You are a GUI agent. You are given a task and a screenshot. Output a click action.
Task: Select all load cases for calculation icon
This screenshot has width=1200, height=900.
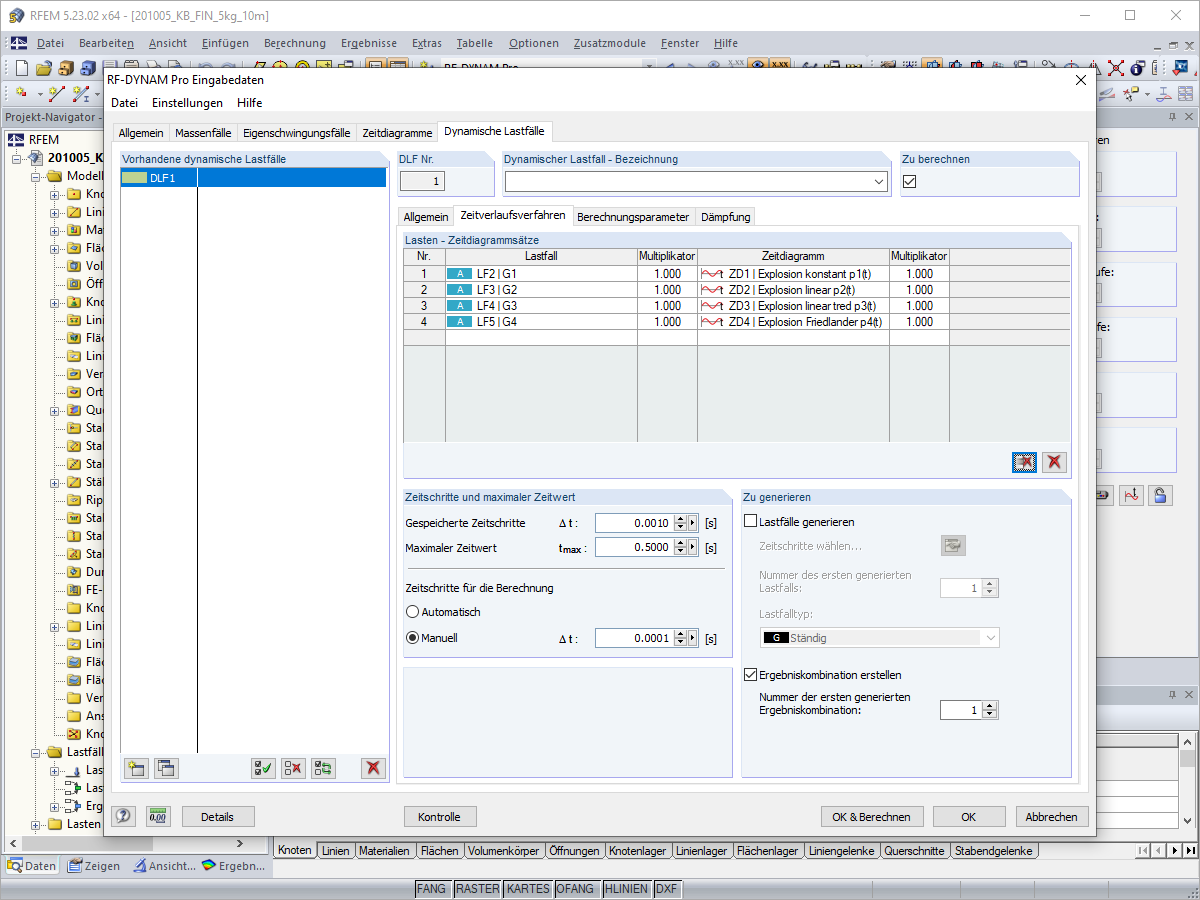(x=264, y=768)
